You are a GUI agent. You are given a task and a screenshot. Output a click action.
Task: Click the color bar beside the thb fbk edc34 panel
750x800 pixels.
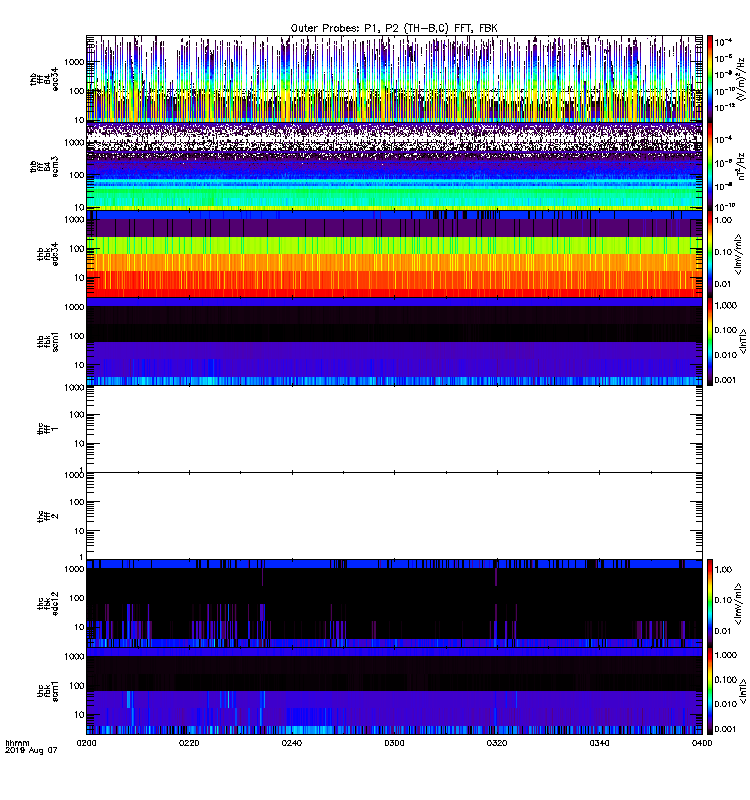click(x=709, y=254)
